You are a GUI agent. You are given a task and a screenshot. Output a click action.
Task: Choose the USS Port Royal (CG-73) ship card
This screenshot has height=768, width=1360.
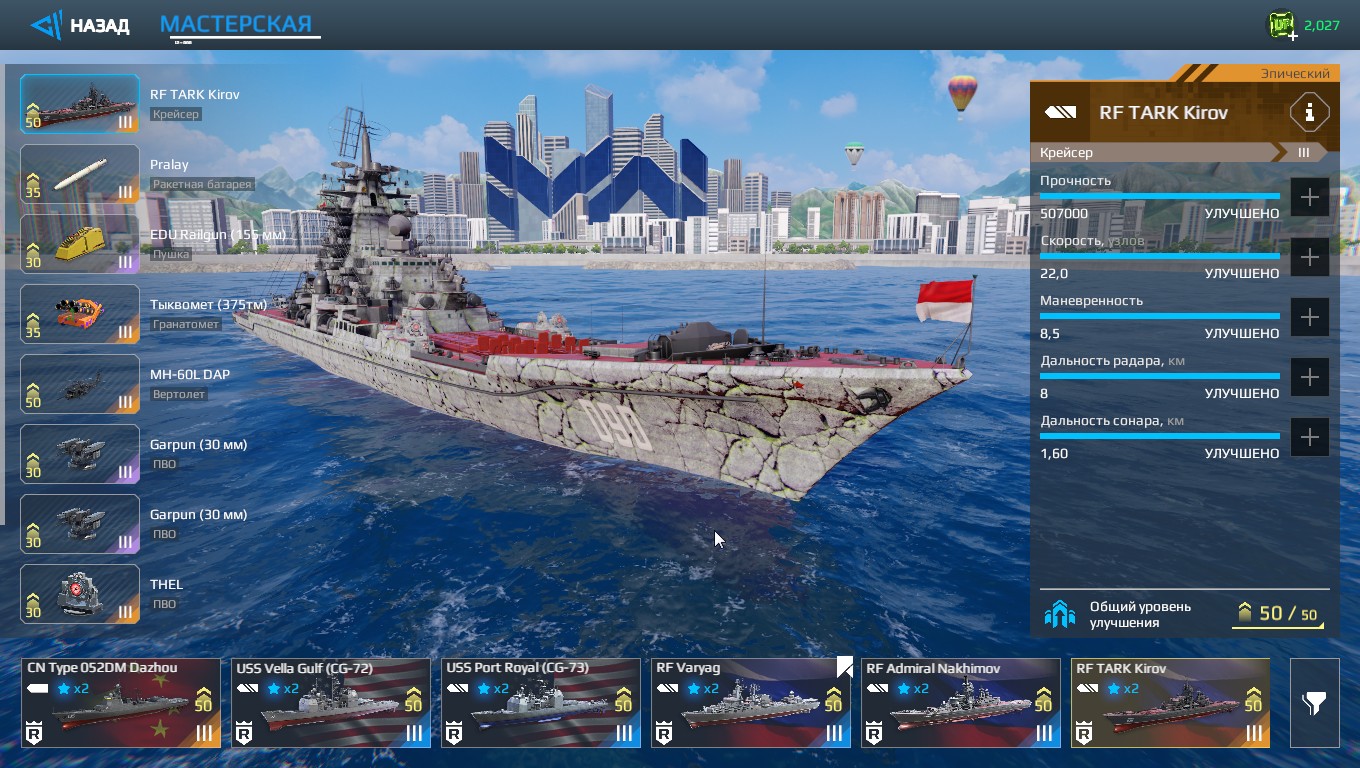[x=541, y=703]
